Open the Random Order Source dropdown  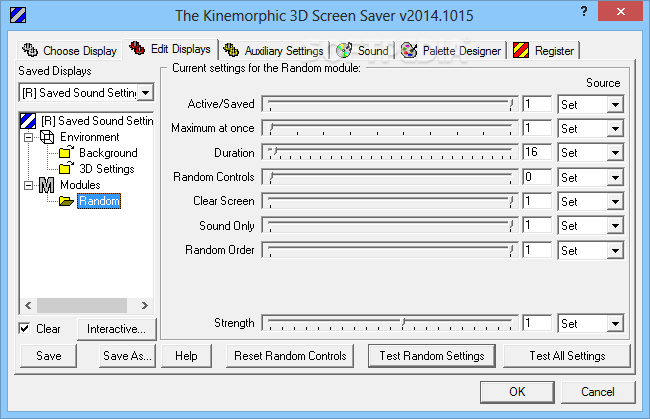(x=615, y=250)
